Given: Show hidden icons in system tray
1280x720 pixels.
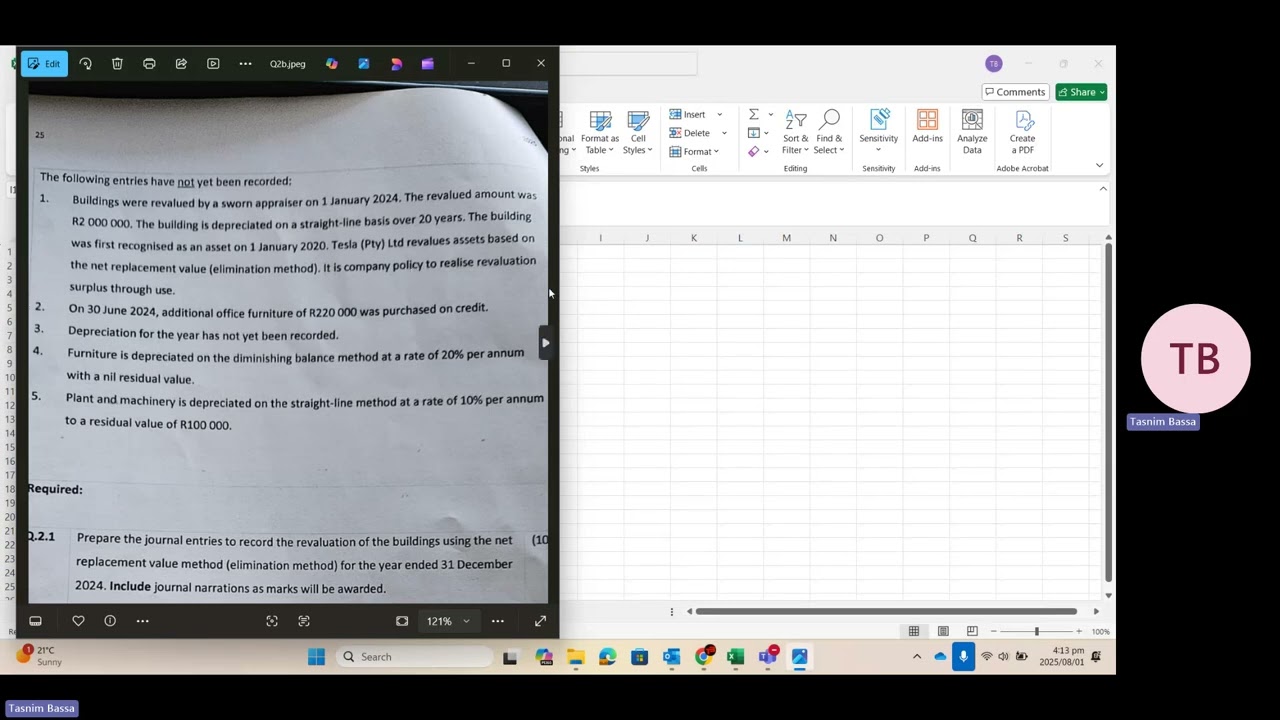Looking at the screenshot, I should pos(917,657).
